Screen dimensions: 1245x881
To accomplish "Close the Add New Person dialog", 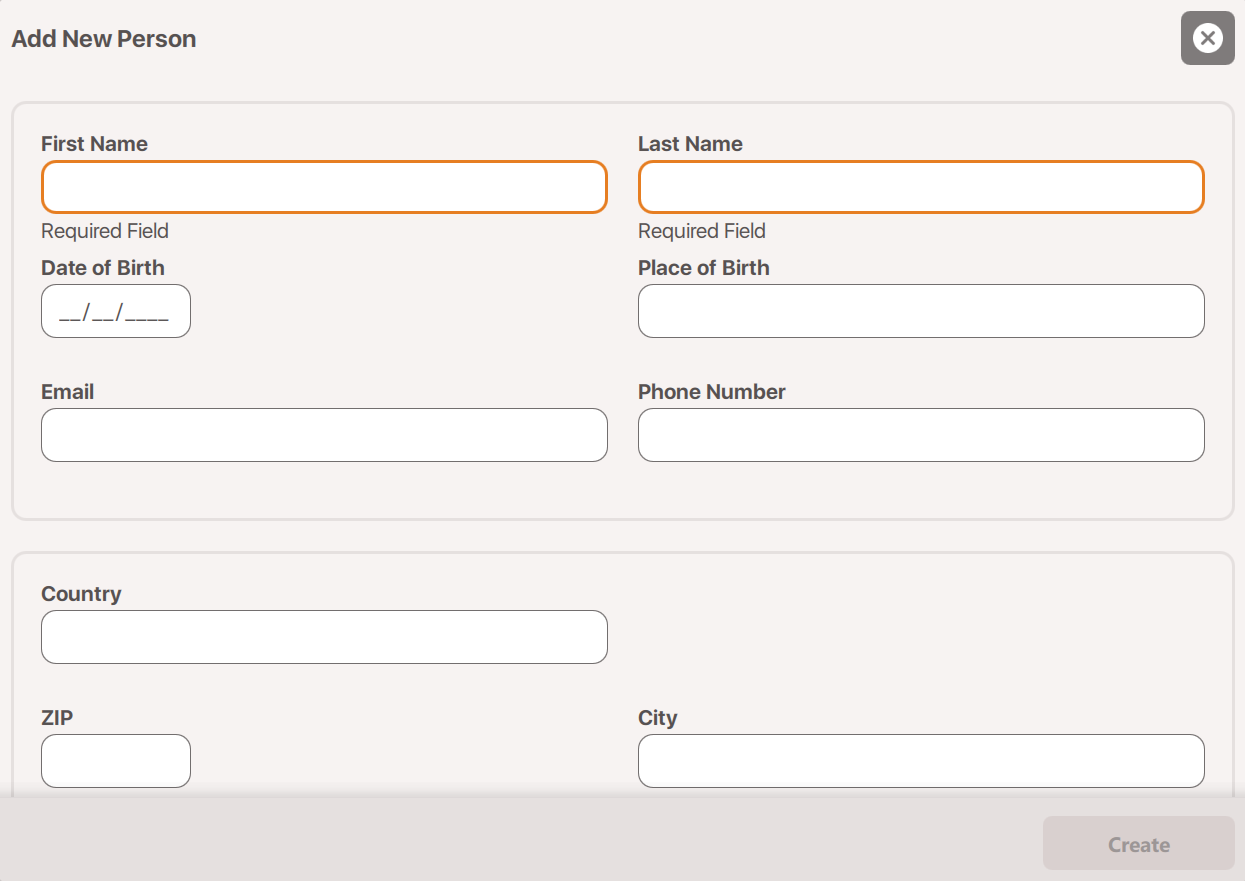I will pyautogui.click(x=1207, y=39).
